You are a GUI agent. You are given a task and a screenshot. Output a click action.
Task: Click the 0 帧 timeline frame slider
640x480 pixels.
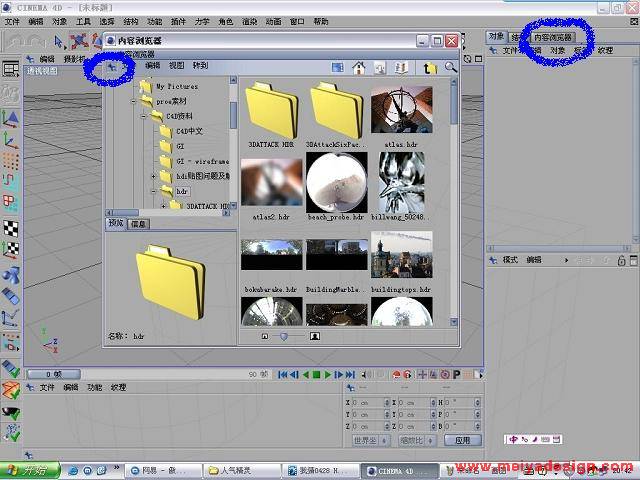53,374
